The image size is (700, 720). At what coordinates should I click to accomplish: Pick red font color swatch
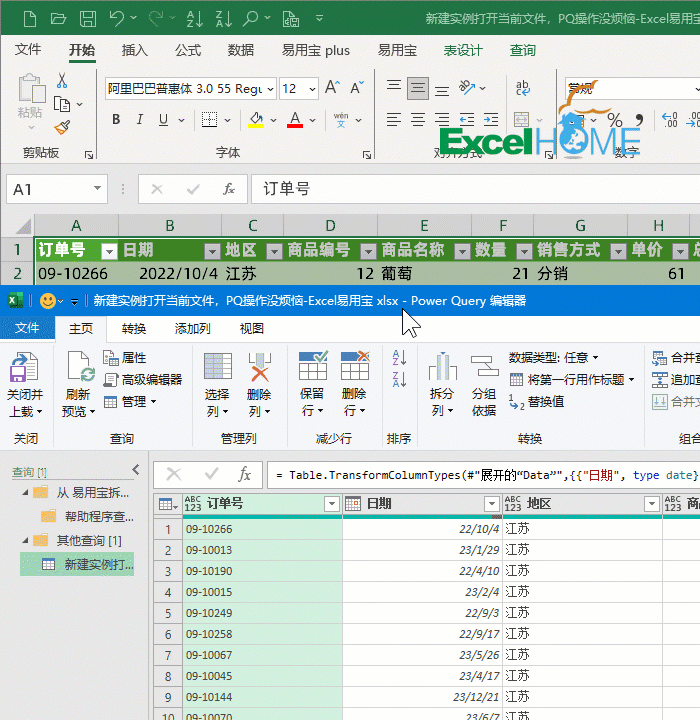click(x=295, y=125)
